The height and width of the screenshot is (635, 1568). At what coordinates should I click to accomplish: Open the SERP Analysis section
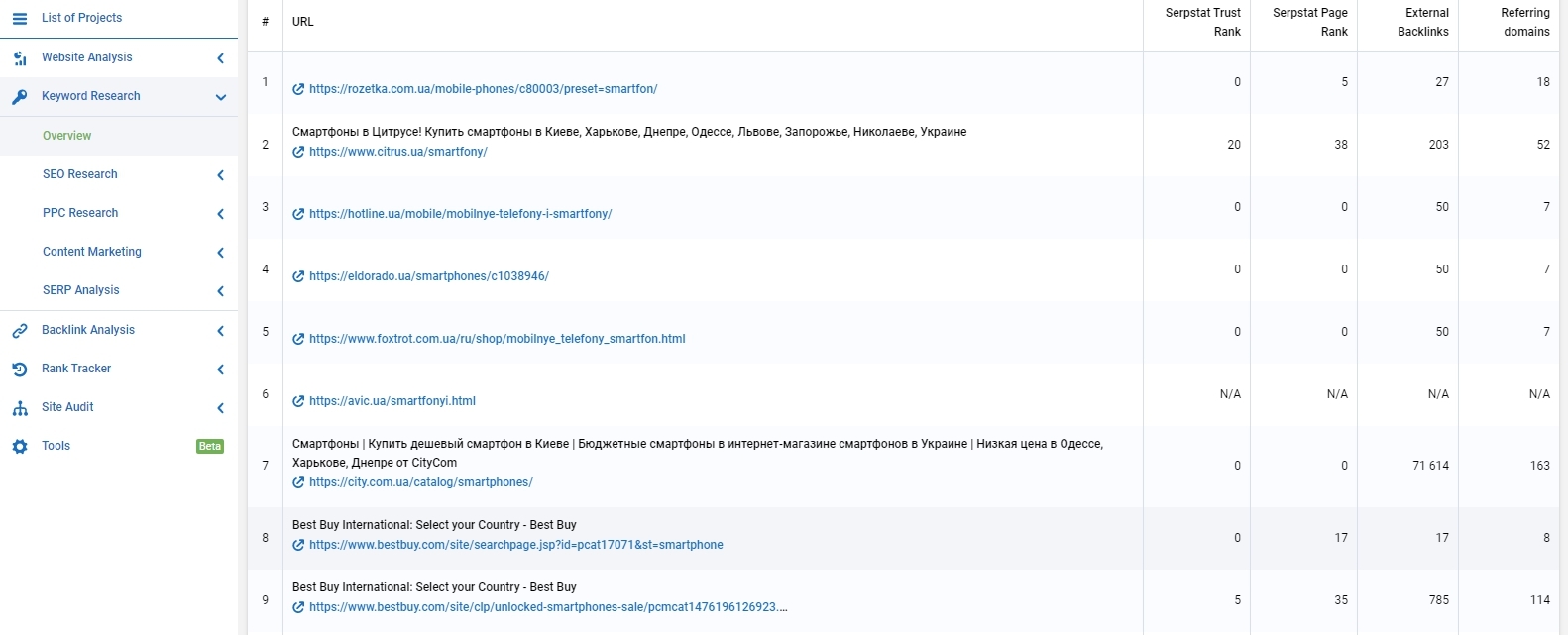[81, 290]
